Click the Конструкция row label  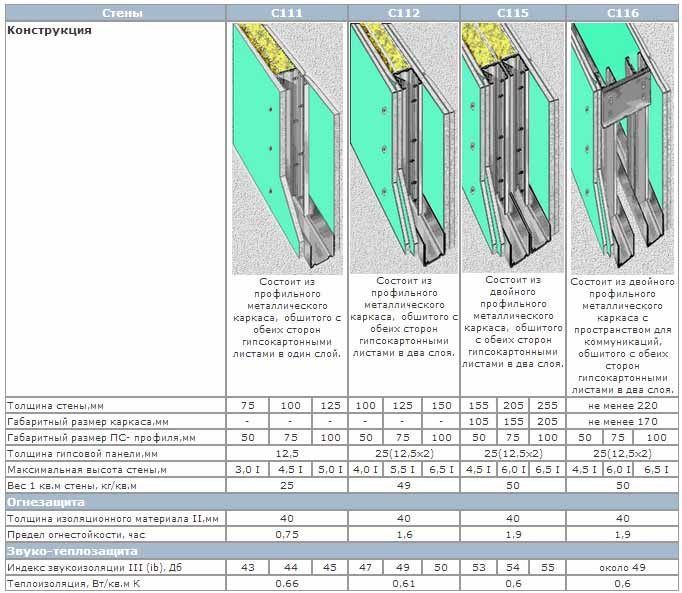[x=49, y=30]
